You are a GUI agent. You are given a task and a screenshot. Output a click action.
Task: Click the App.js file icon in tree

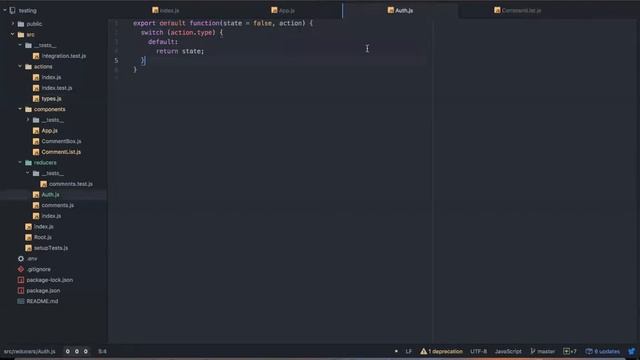[36, 131]
